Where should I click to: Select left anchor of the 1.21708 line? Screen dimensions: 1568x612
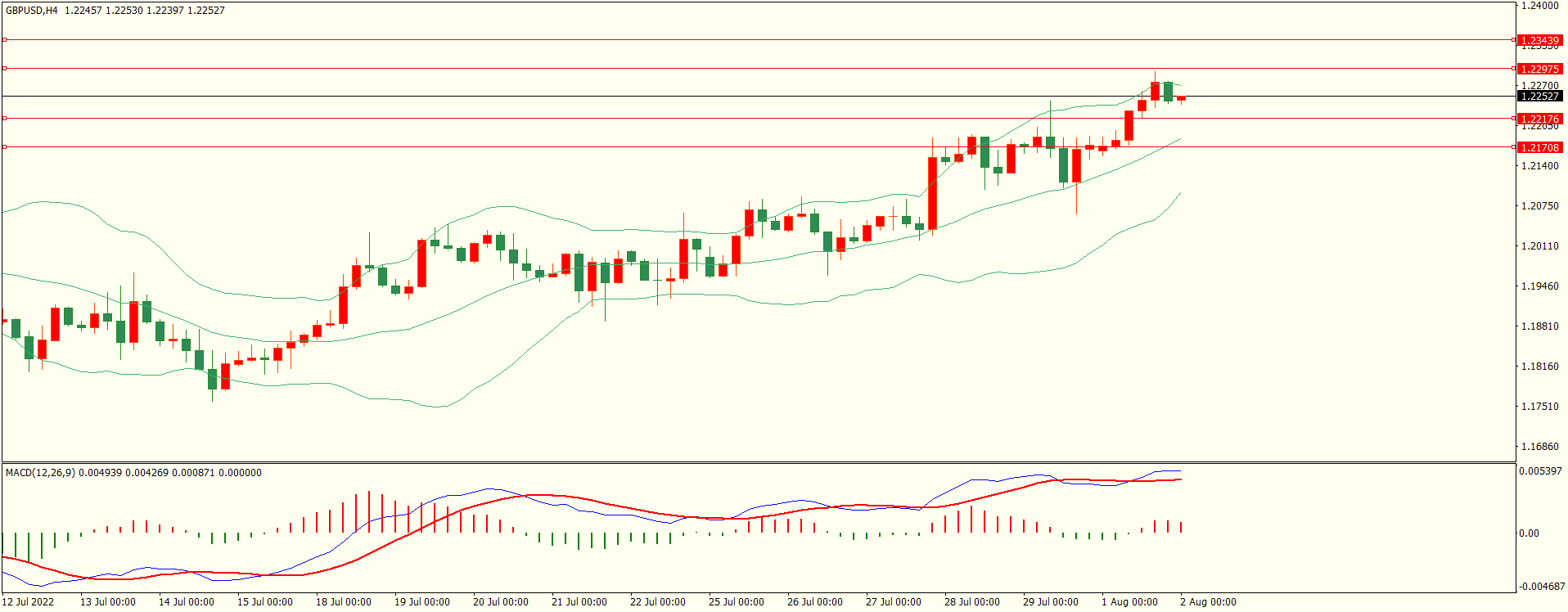(4, 146)
